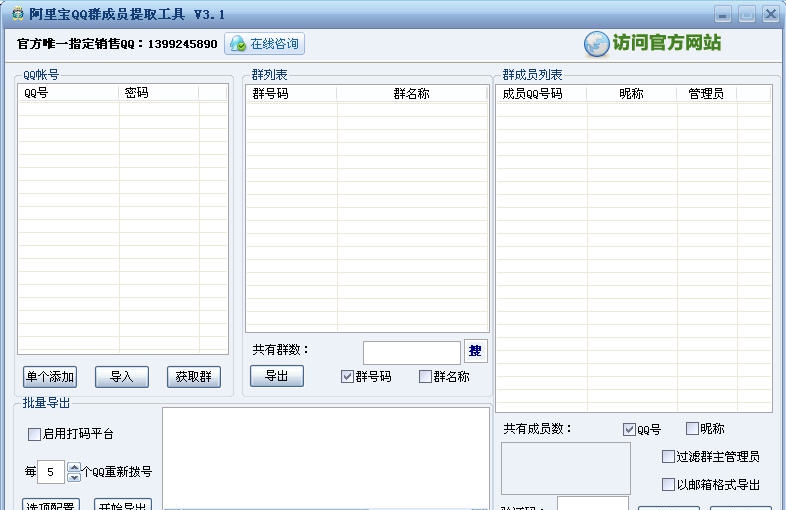Click the 单个添加 button
786x510 pixels.
pos(50,377)
